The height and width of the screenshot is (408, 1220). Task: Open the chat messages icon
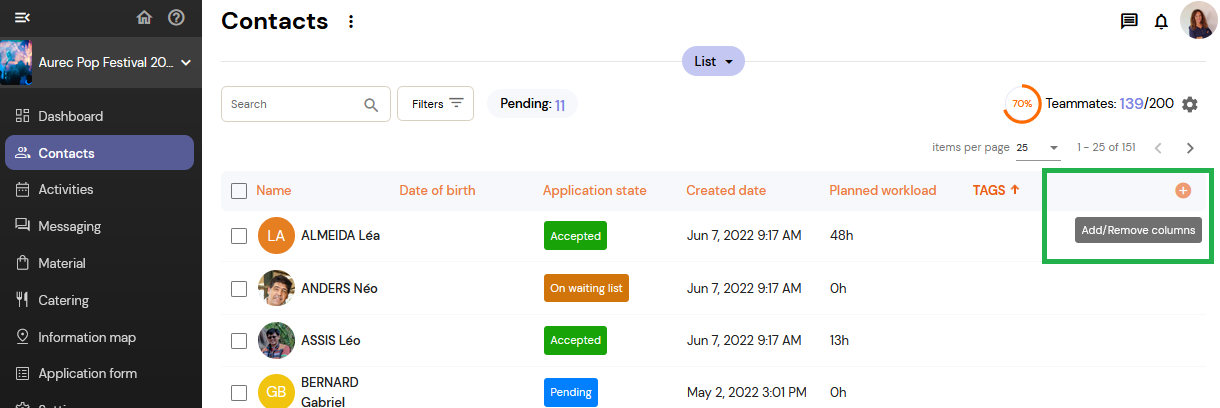point(1129,21)
